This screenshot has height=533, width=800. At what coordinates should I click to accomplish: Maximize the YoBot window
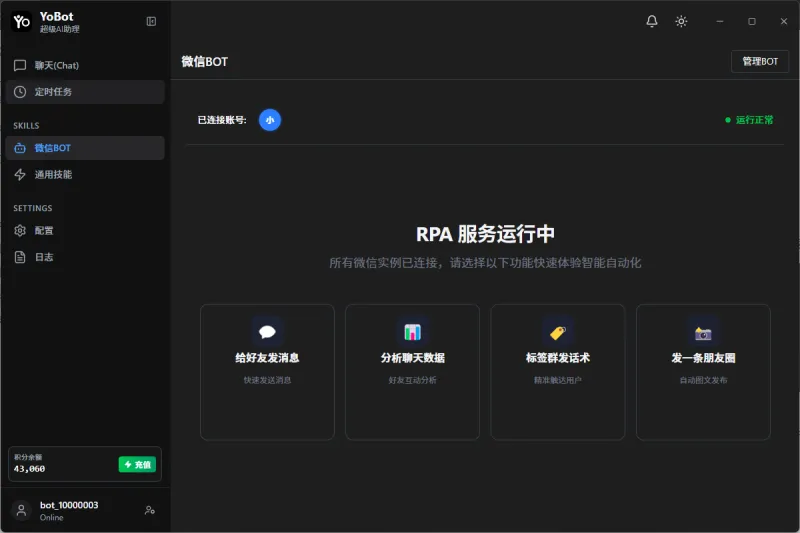pyautogui.click(x=752, y=21)
